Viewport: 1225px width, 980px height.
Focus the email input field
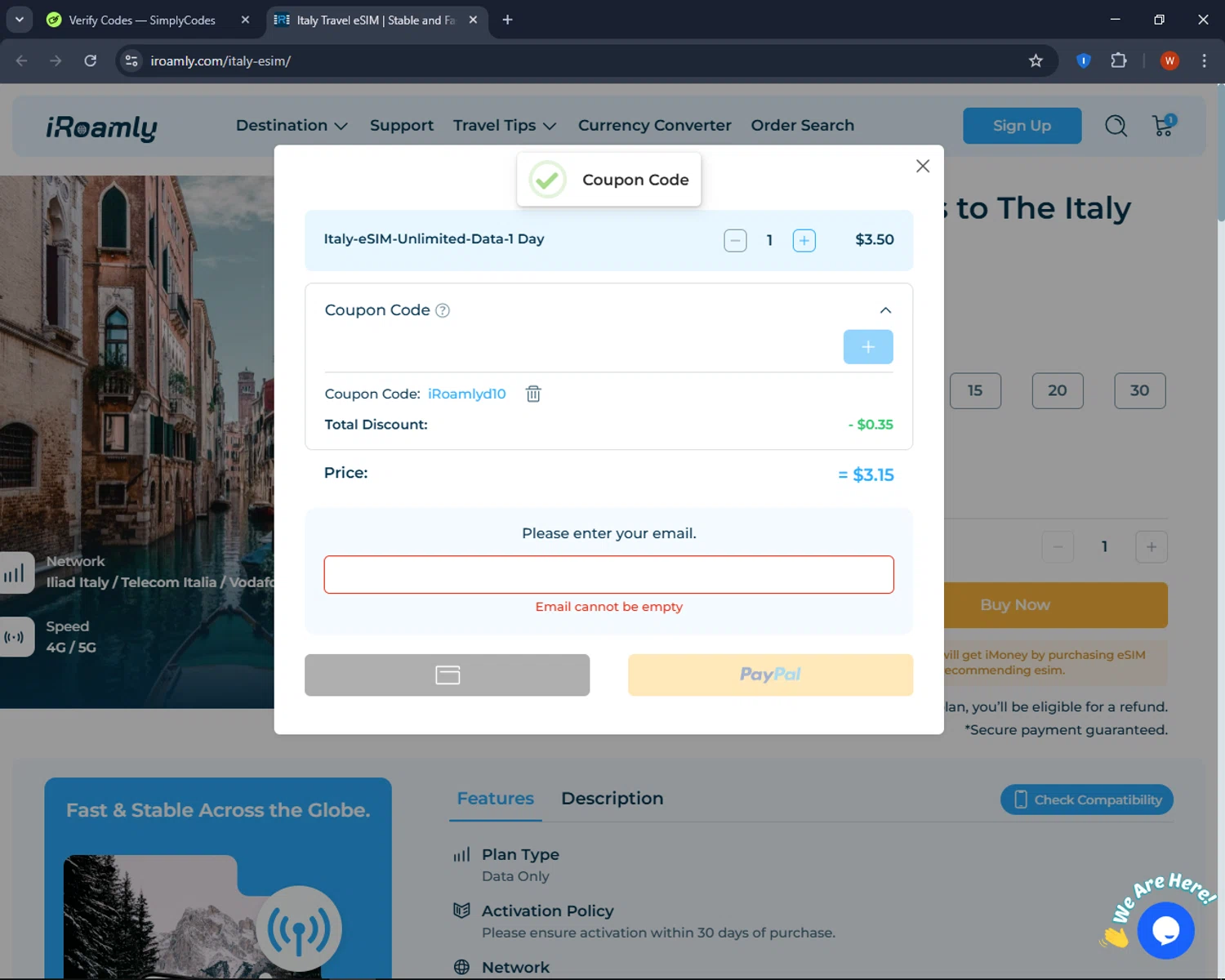(609, 574)
